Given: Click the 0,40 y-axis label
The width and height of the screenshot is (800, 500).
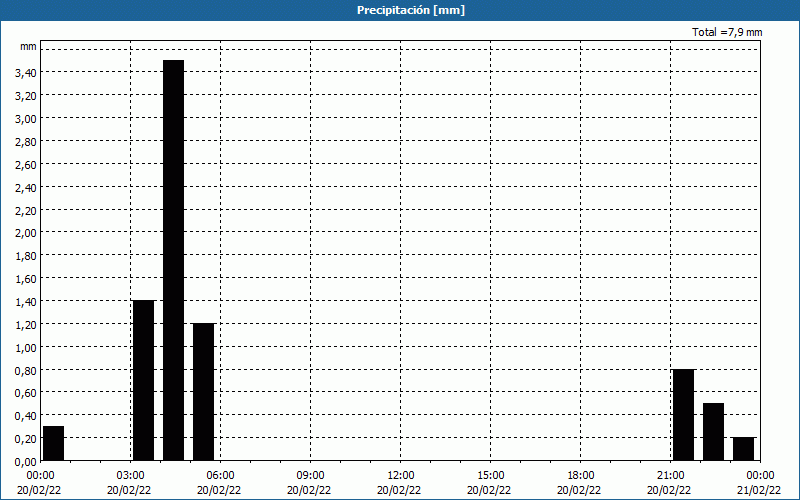Looking at the screenshot, I should click(26, 416).
